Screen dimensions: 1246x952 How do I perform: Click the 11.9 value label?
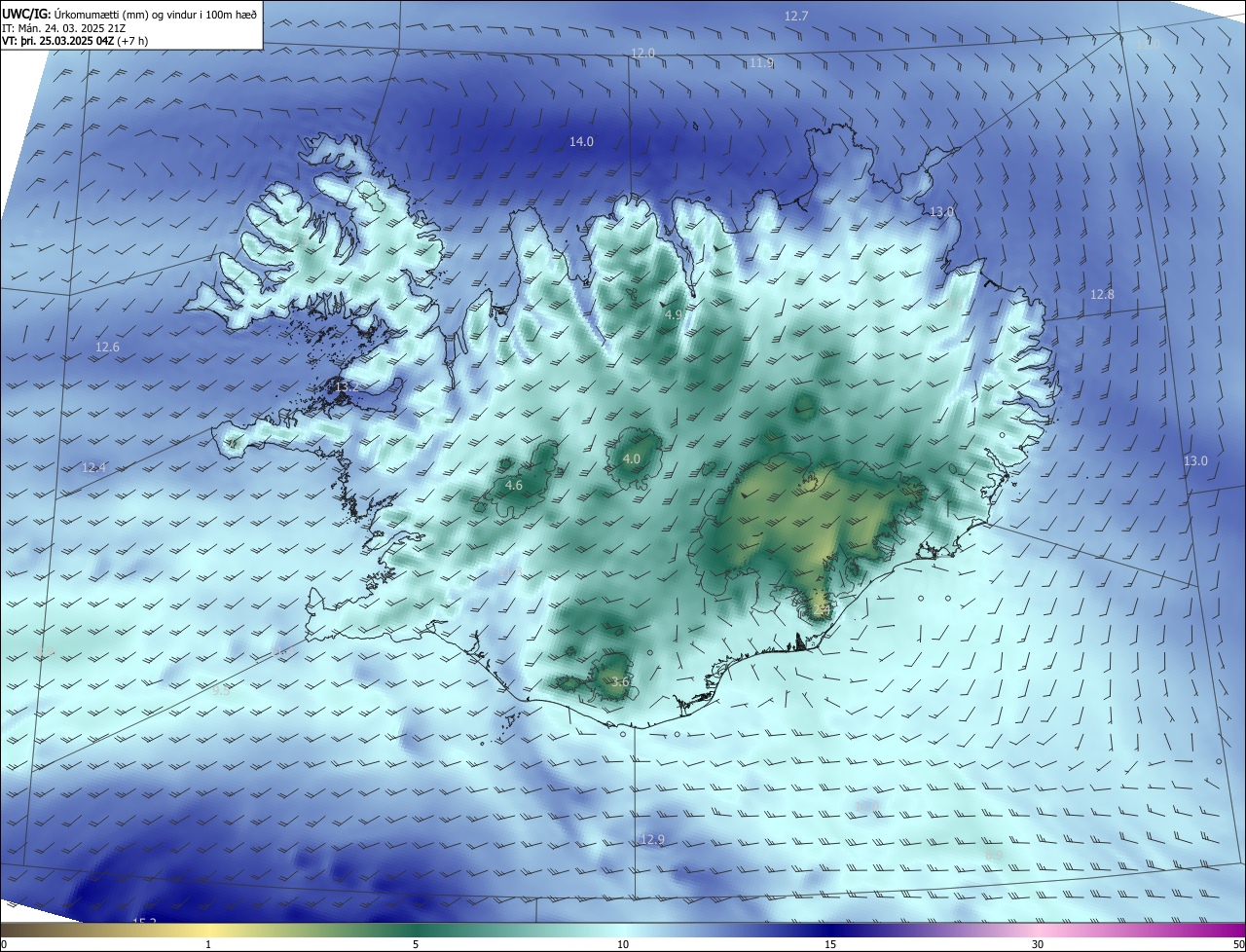tap(761, 62)
